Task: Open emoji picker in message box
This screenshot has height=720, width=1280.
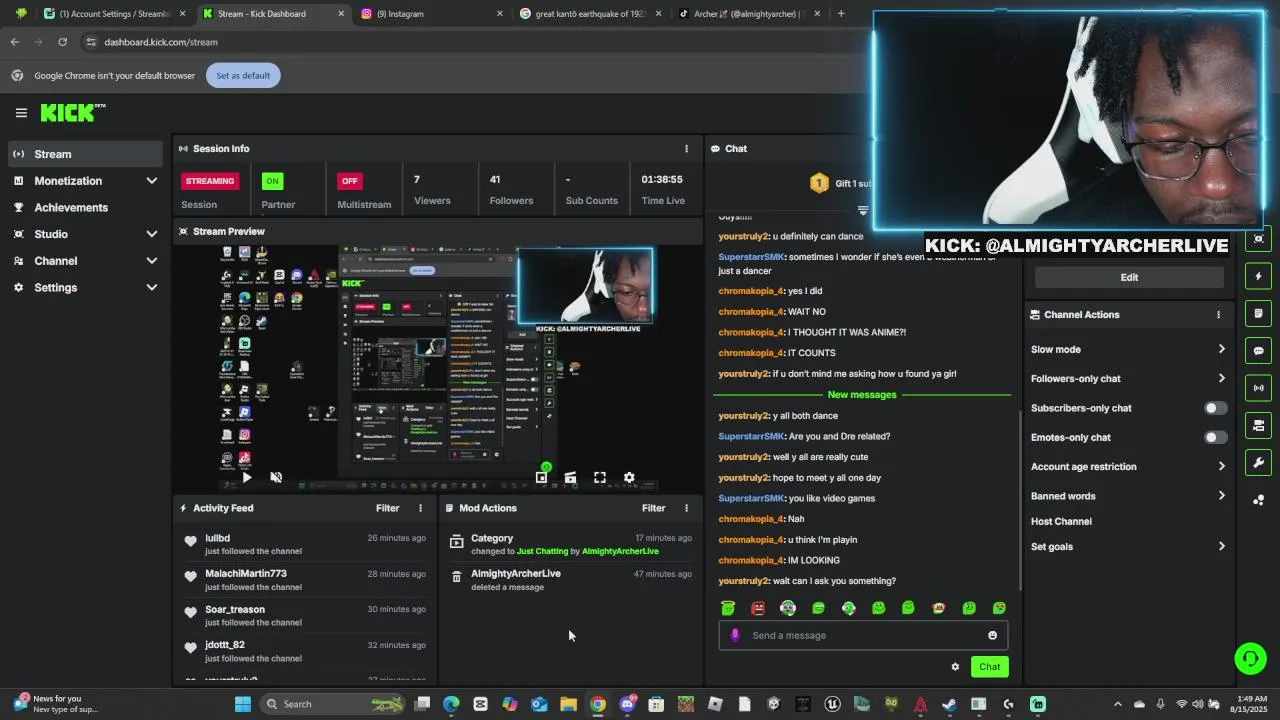Action: click(x=992, y=635)
